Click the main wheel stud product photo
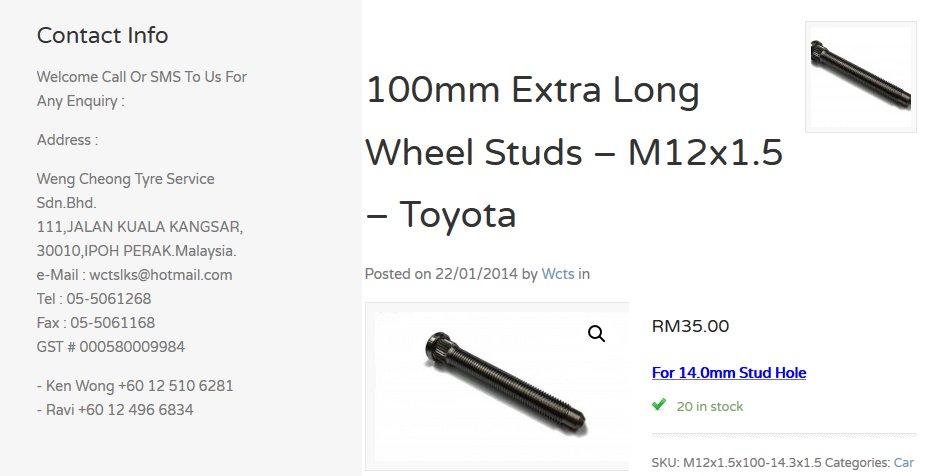This screenshot has width=929, height=476. [497, 386]
